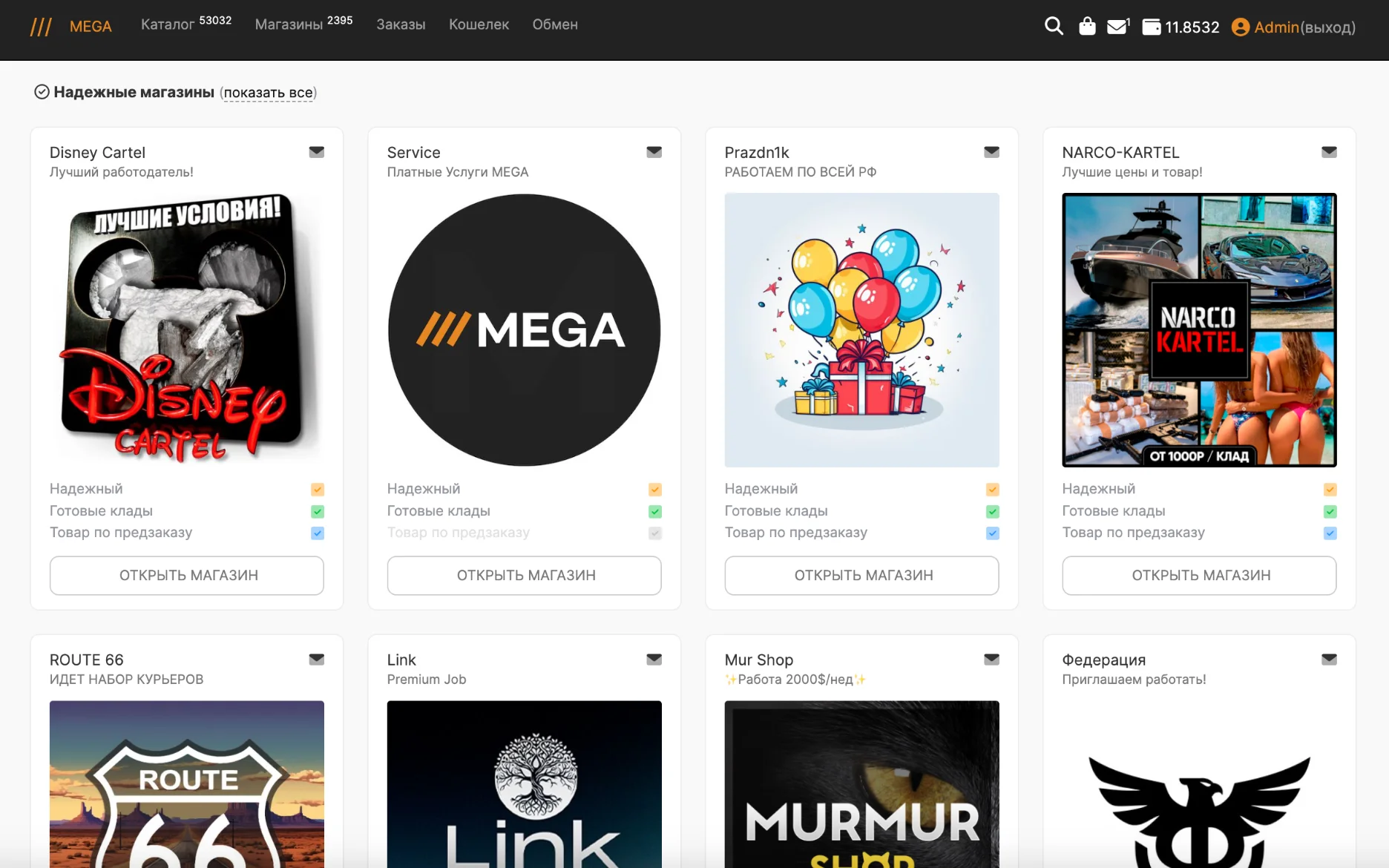
Task: Click the MEGA triple-slash logo
Action: (41, 27)
